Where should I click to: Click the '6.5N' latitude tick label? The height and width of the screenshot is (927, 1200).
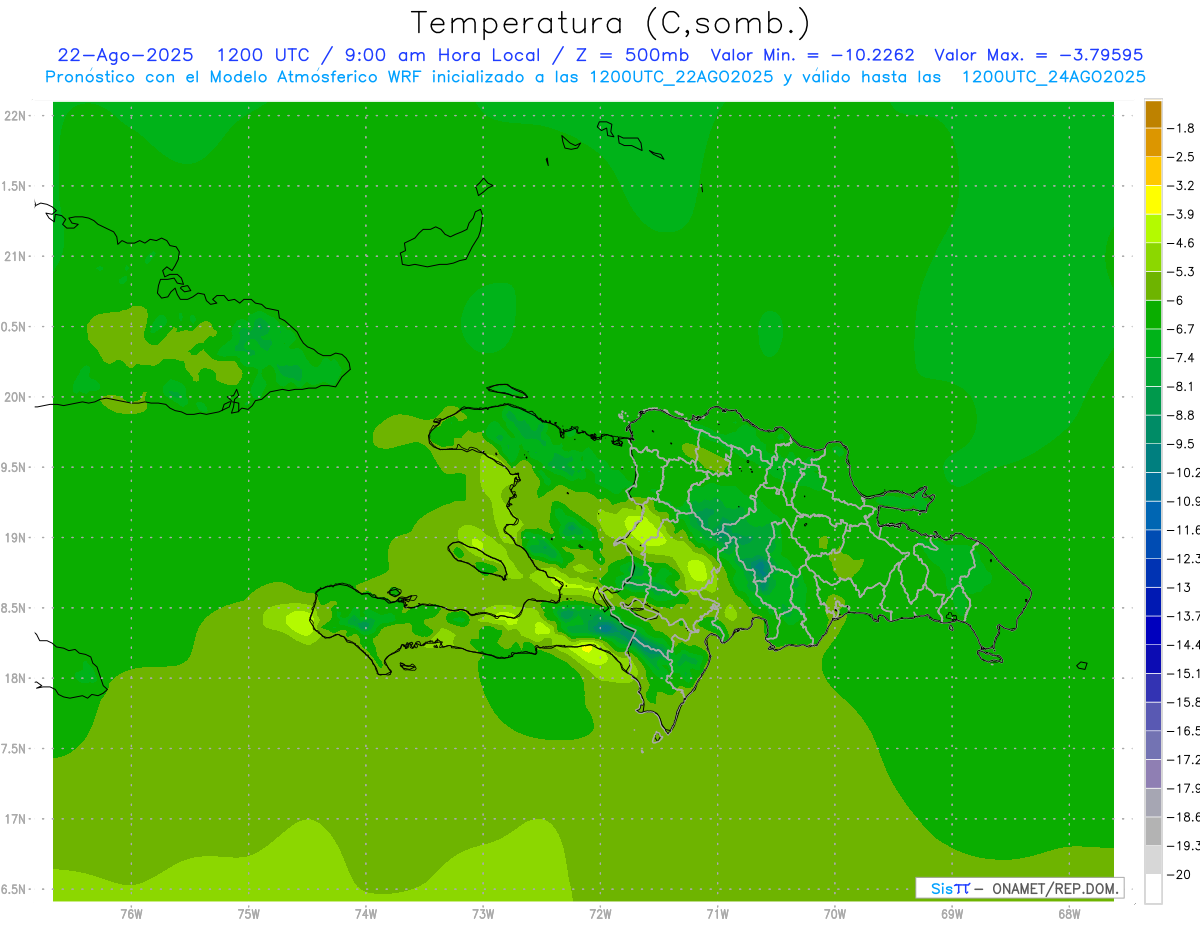coord(15,890)
